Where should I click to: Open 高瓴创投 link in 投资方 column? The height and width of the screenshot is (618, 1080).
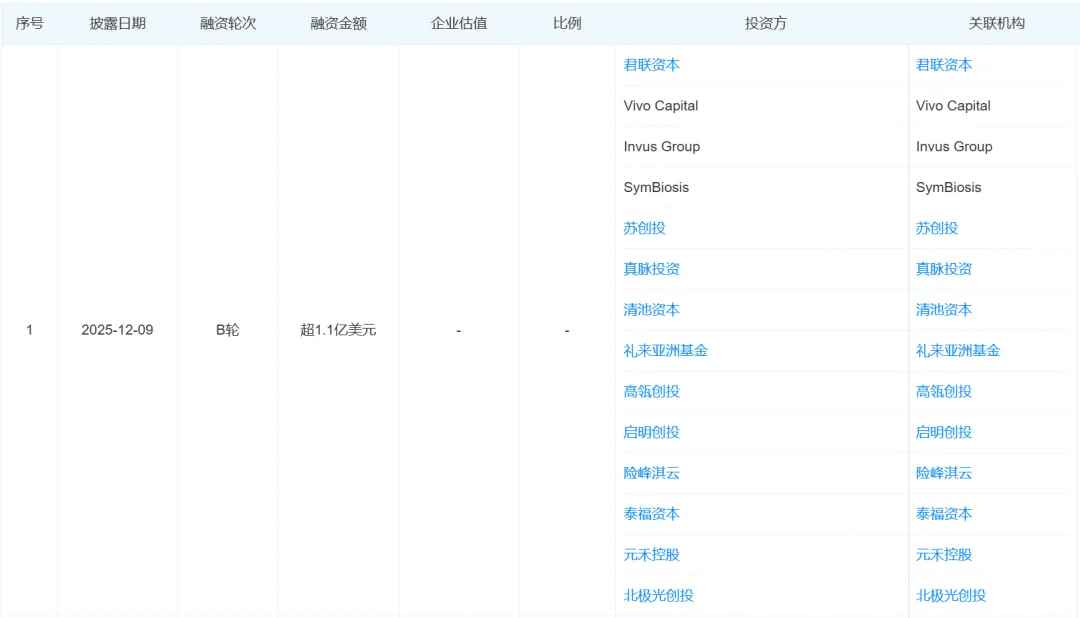tap(652, 391)
